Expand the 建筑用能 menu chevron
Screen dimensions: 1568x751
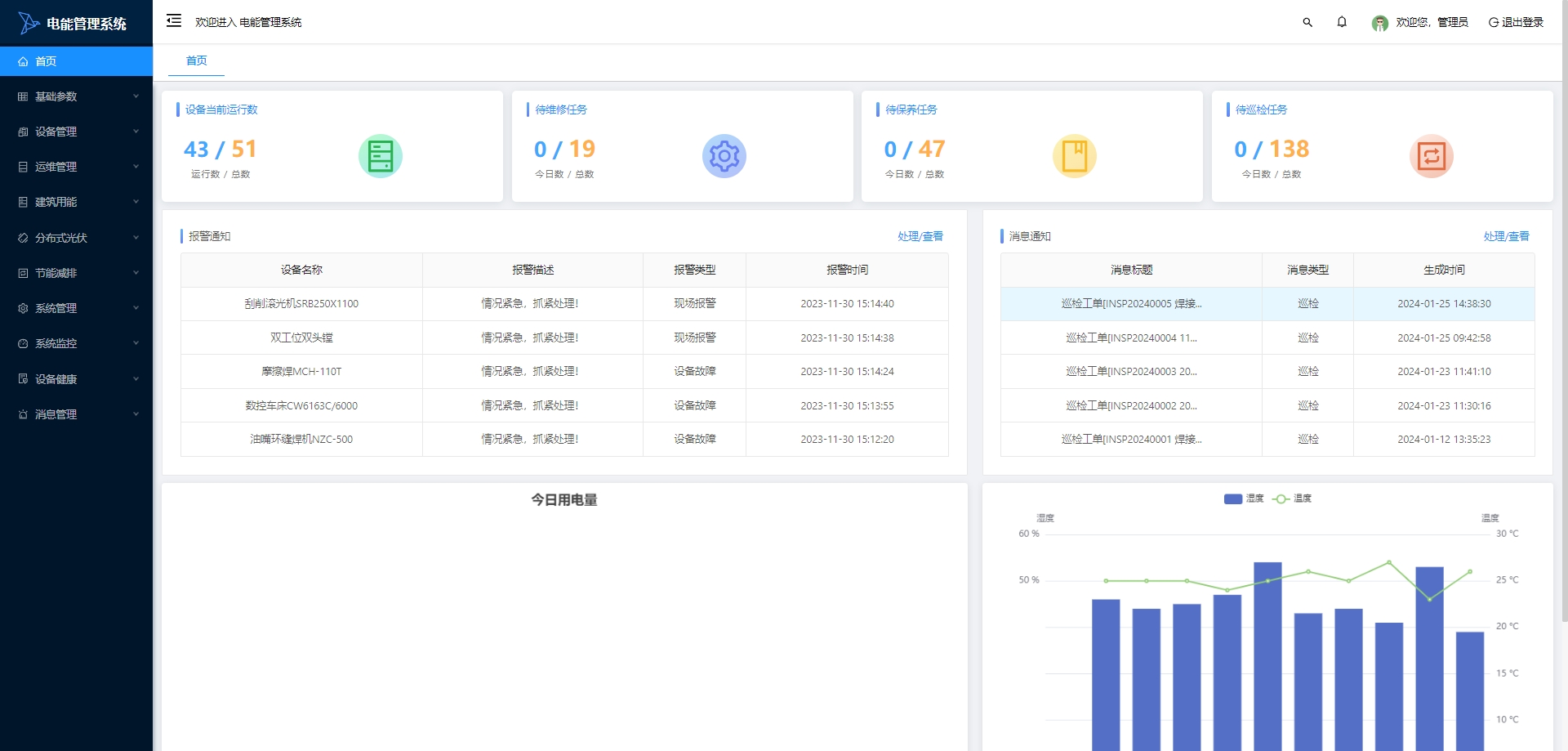136,202
